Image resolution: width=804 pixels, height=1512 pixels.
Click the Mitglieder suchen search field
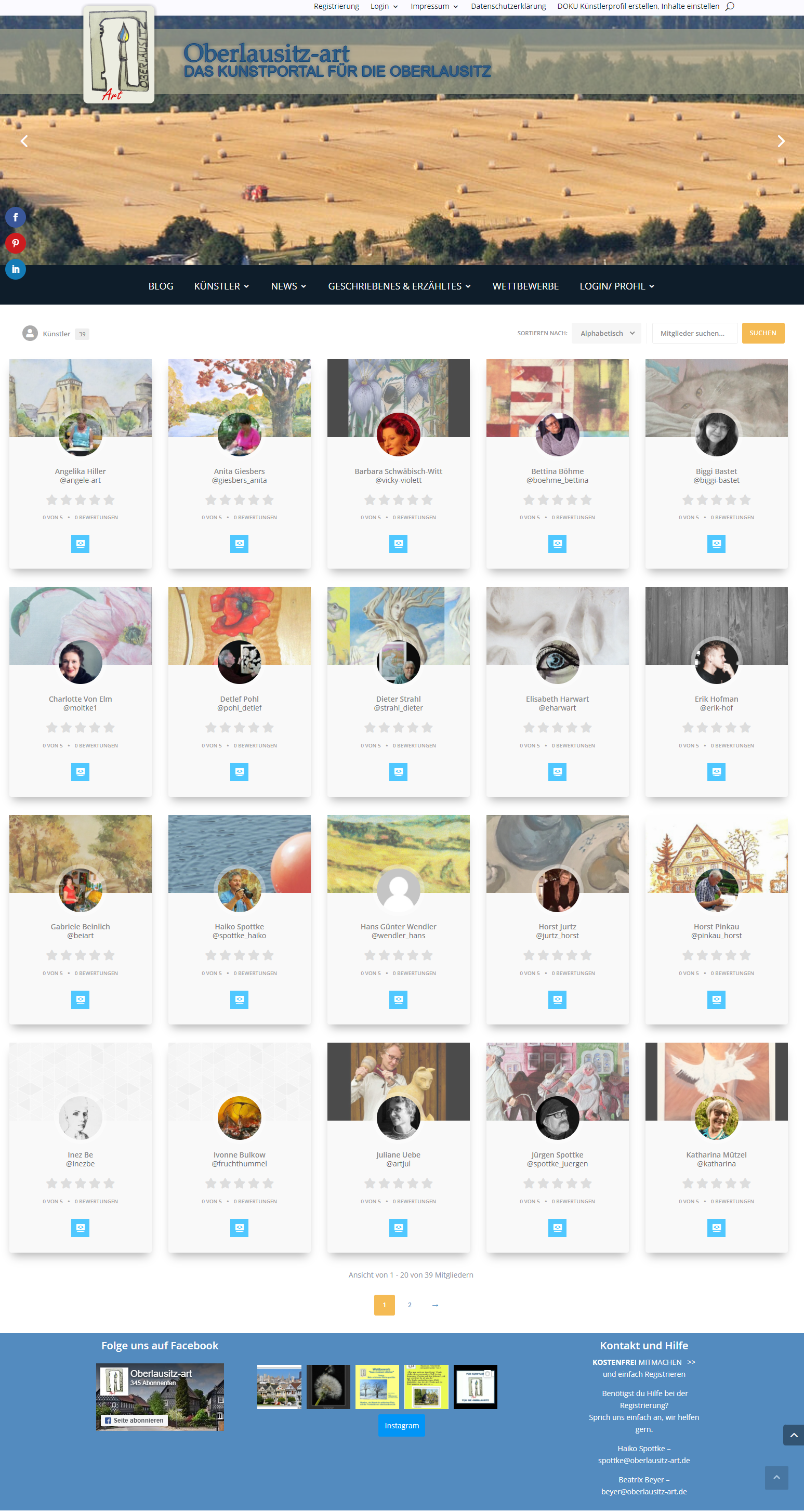pos(694,333)
